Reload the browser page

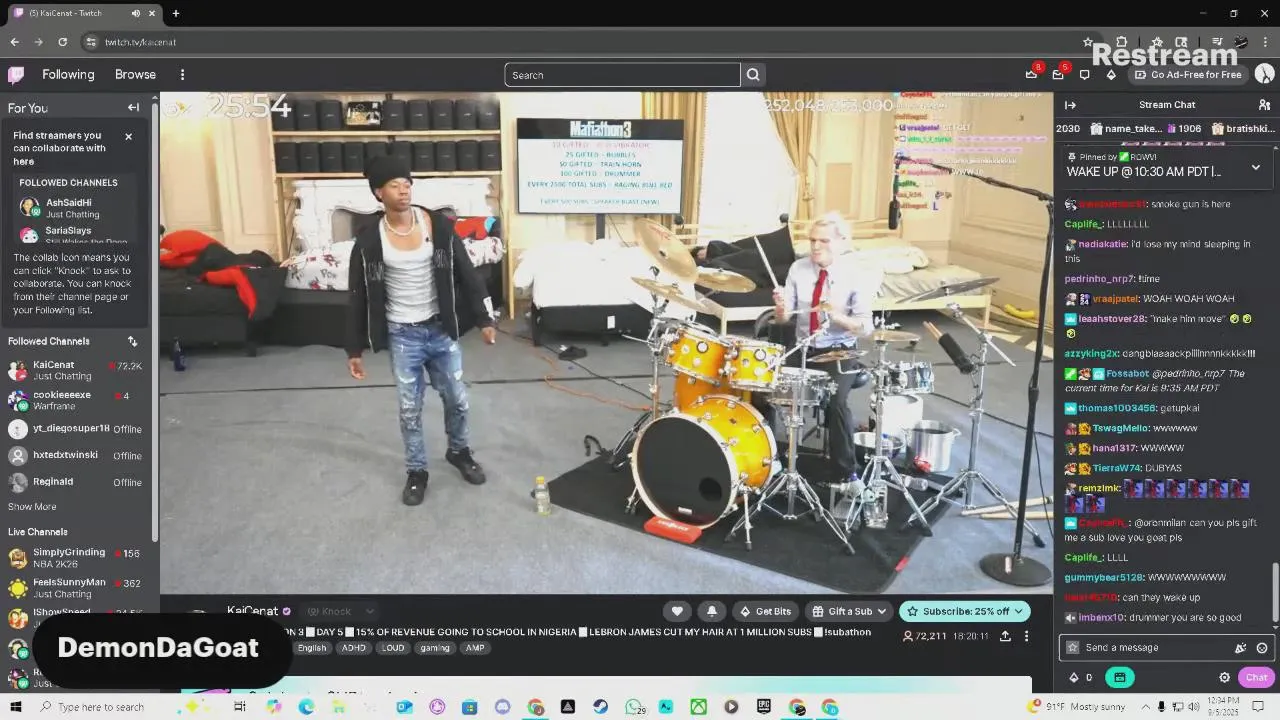pyautogui.click(x=63, y=42)
